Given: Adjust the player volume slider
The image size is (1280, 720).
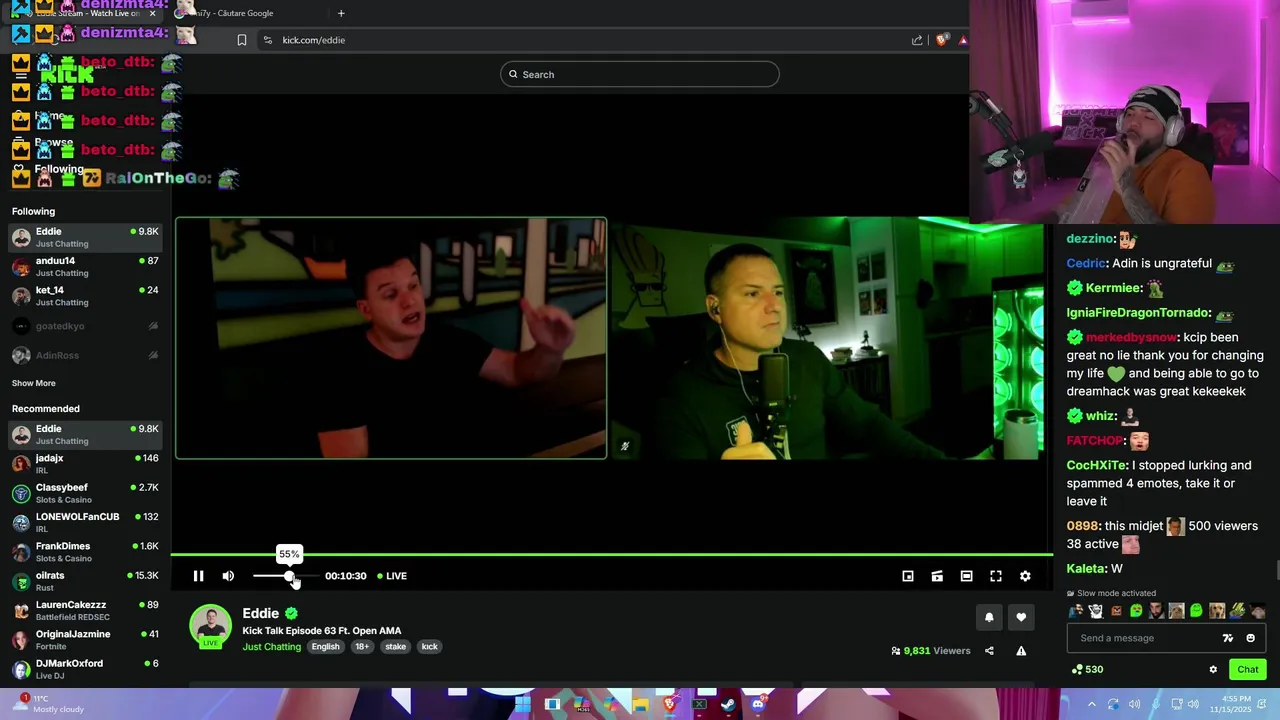Looking at the screenshot, I should click(285, 576).
